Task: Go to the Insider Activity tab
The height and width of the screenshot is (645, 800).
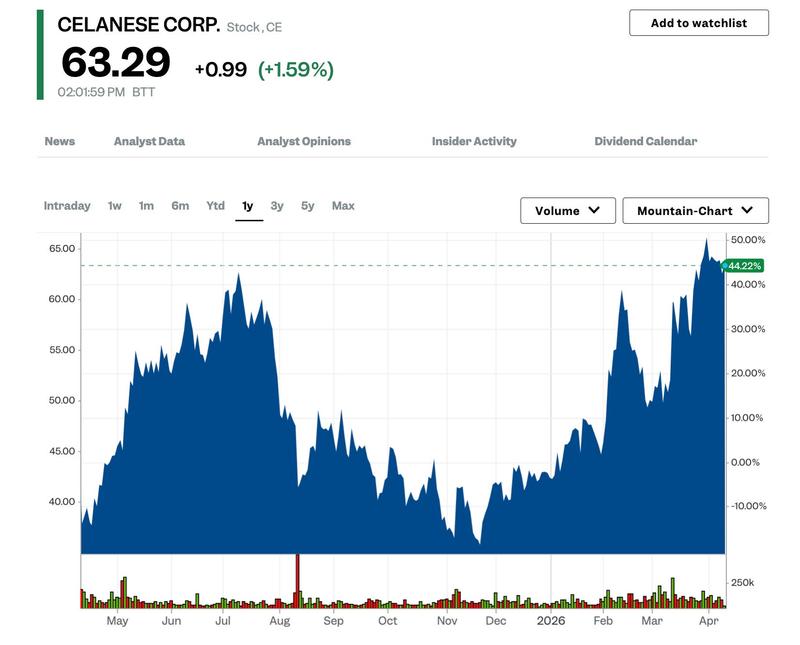Action: coord(474,141)
